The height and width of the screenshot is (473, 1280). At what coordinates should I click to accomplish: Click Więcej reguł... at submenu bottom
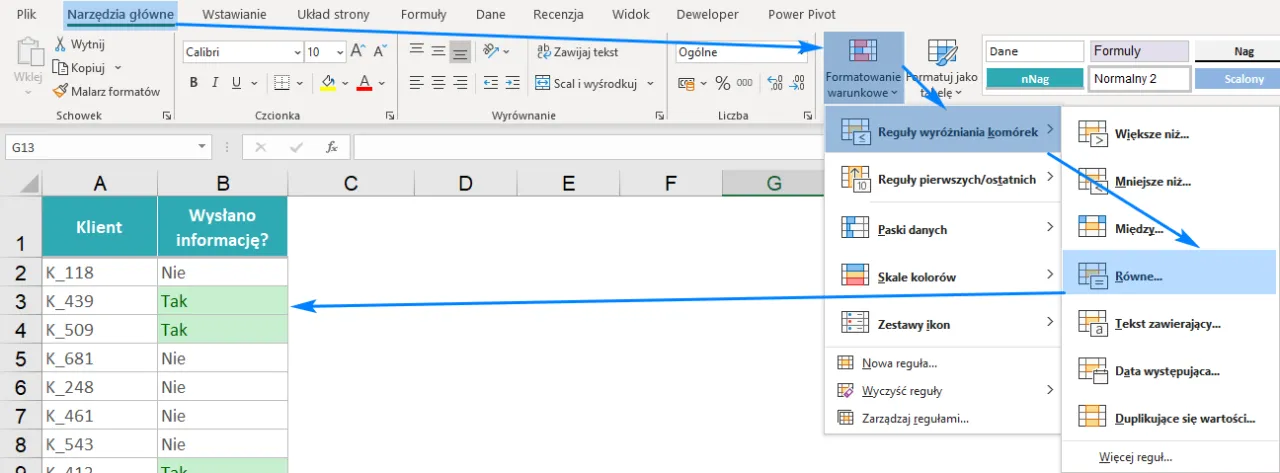pyautogui.click(x=1135, y=457)
